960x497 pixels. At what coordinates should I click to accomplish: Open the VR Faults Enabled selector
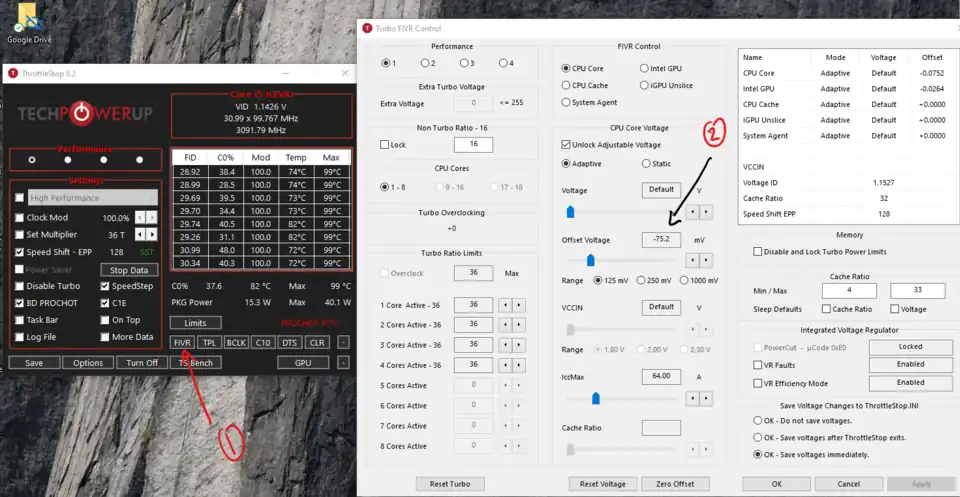click(910, 364)
